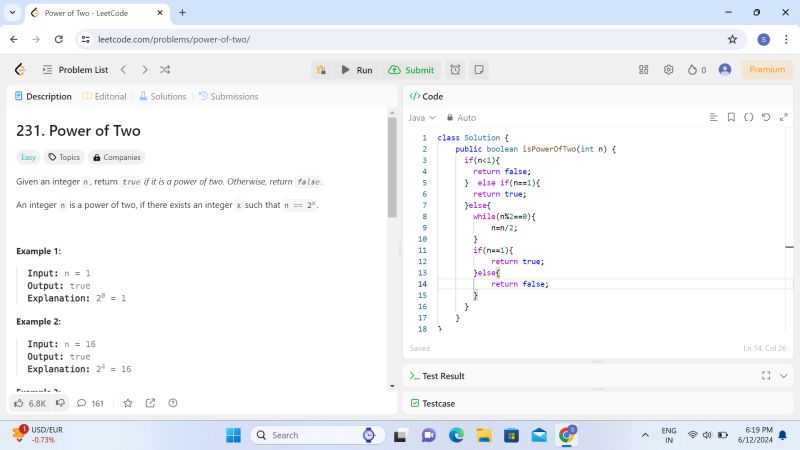This screenshot has width=800, height=450.
Task: Collapse the Test Result panel chevron
Action: (784, 376)
